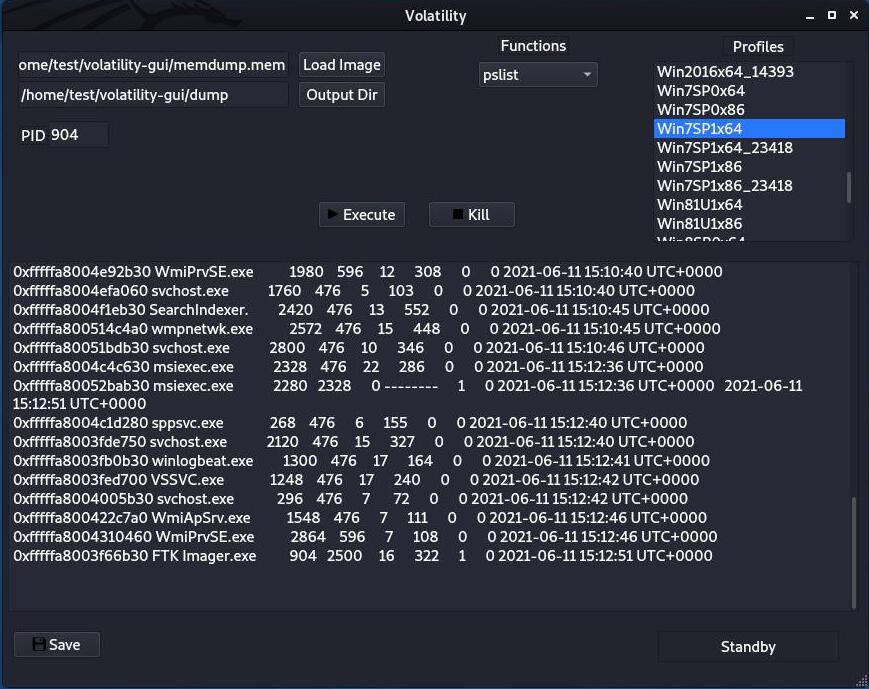869x689 pixels.
Task: Click the Functions label
Action: [533, 46]
